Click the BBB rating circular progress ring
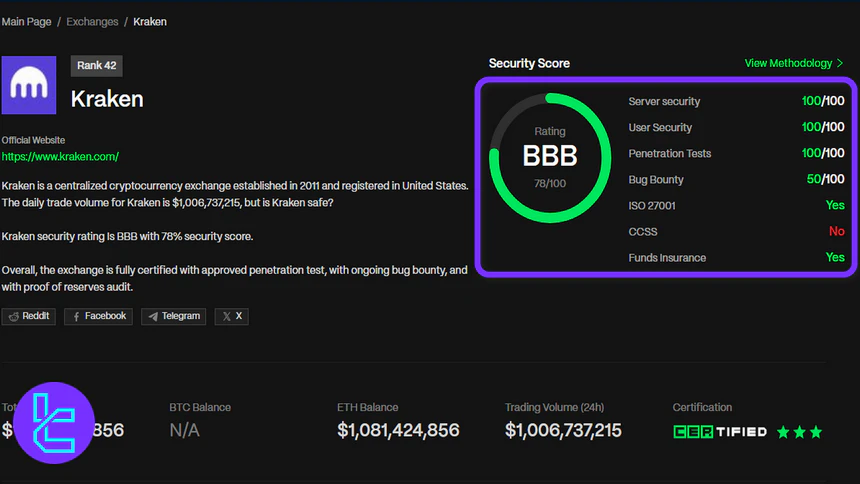 pos(549,158)
